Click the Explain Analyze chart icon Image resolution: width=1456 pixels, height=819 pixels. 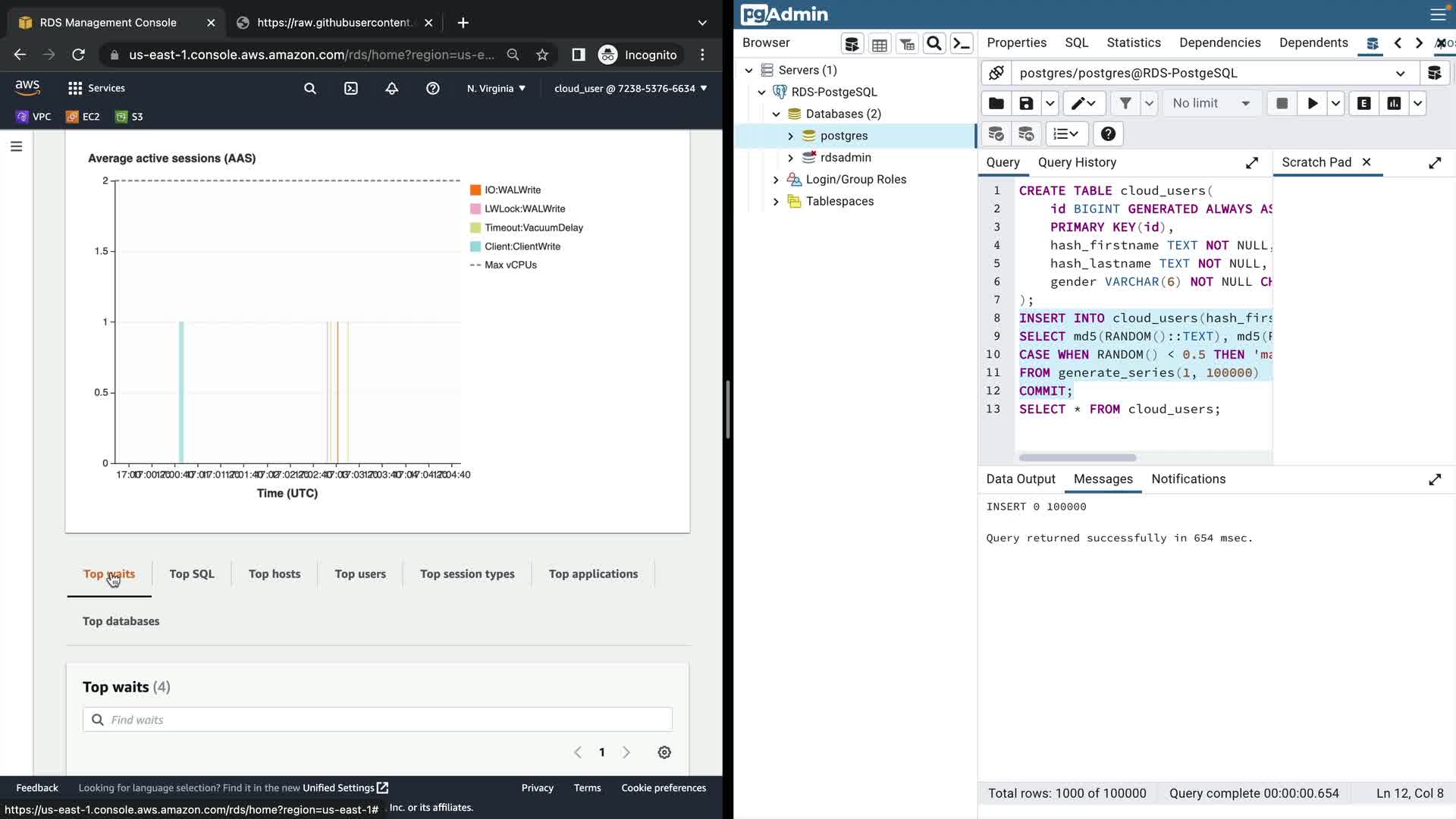tap(1394, 104)
